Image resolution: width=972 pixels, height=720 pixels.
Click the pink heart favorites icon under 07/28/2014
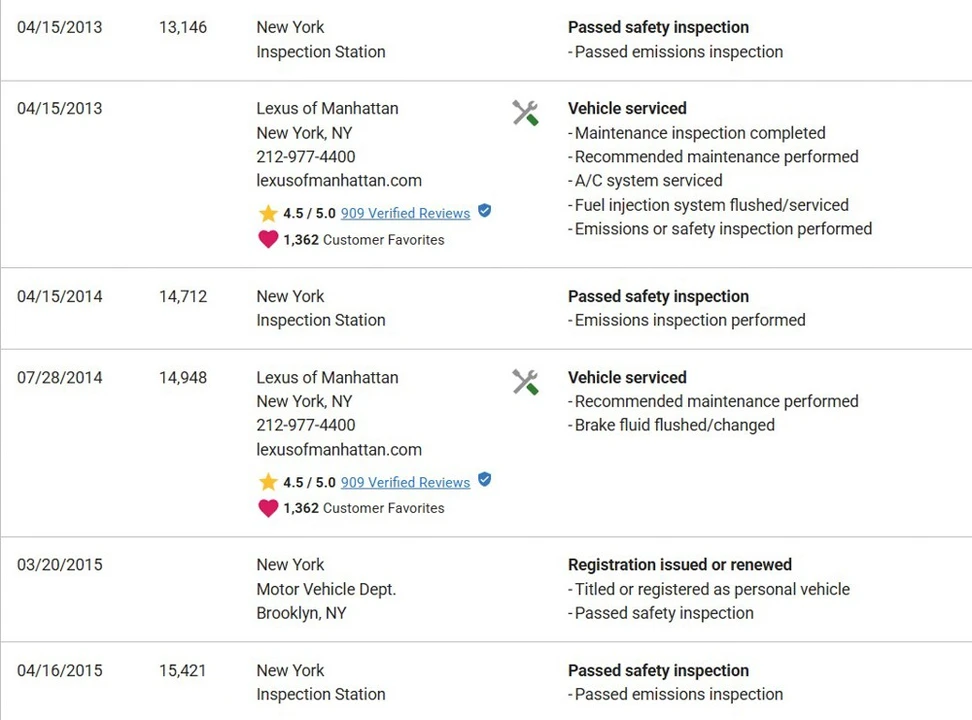tap(268, 508)
